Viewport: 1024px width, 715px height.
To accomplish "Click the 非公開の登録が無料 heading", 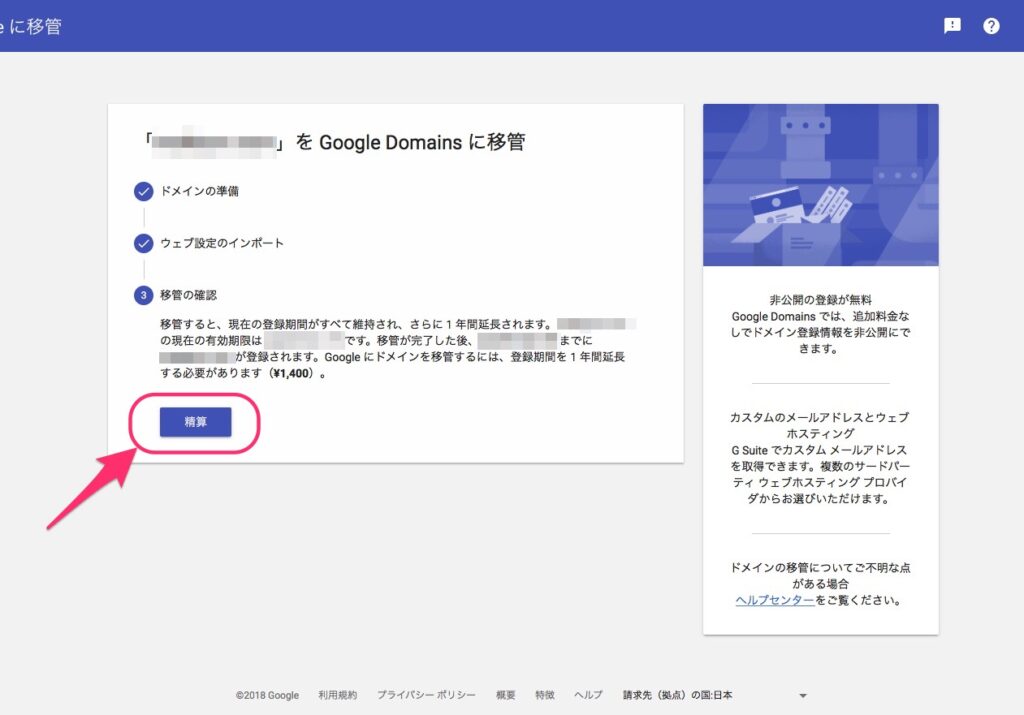I will (820, 300).
